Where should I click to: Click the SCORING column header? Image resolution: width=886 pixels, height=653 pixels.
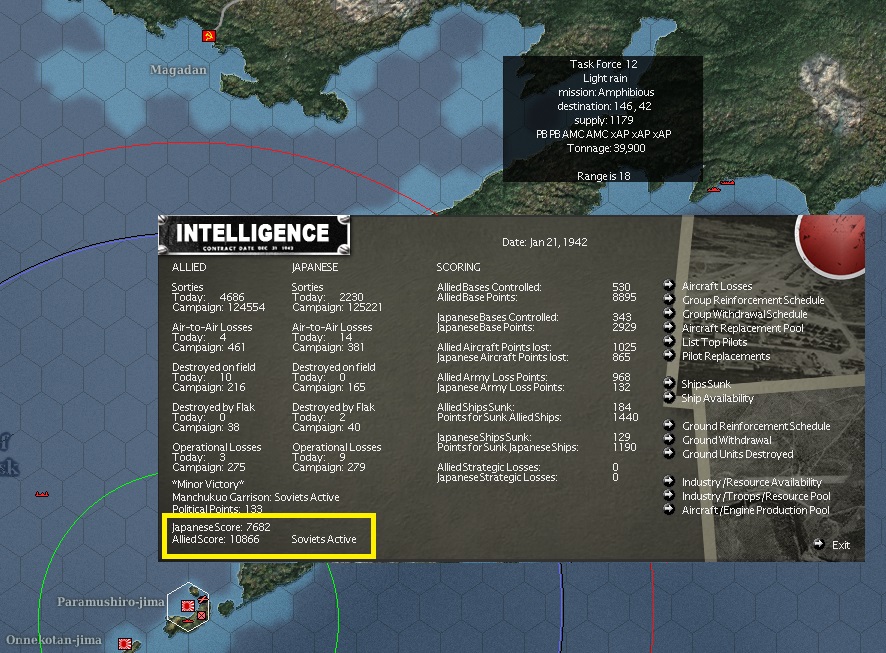click(x=458, y=267)
